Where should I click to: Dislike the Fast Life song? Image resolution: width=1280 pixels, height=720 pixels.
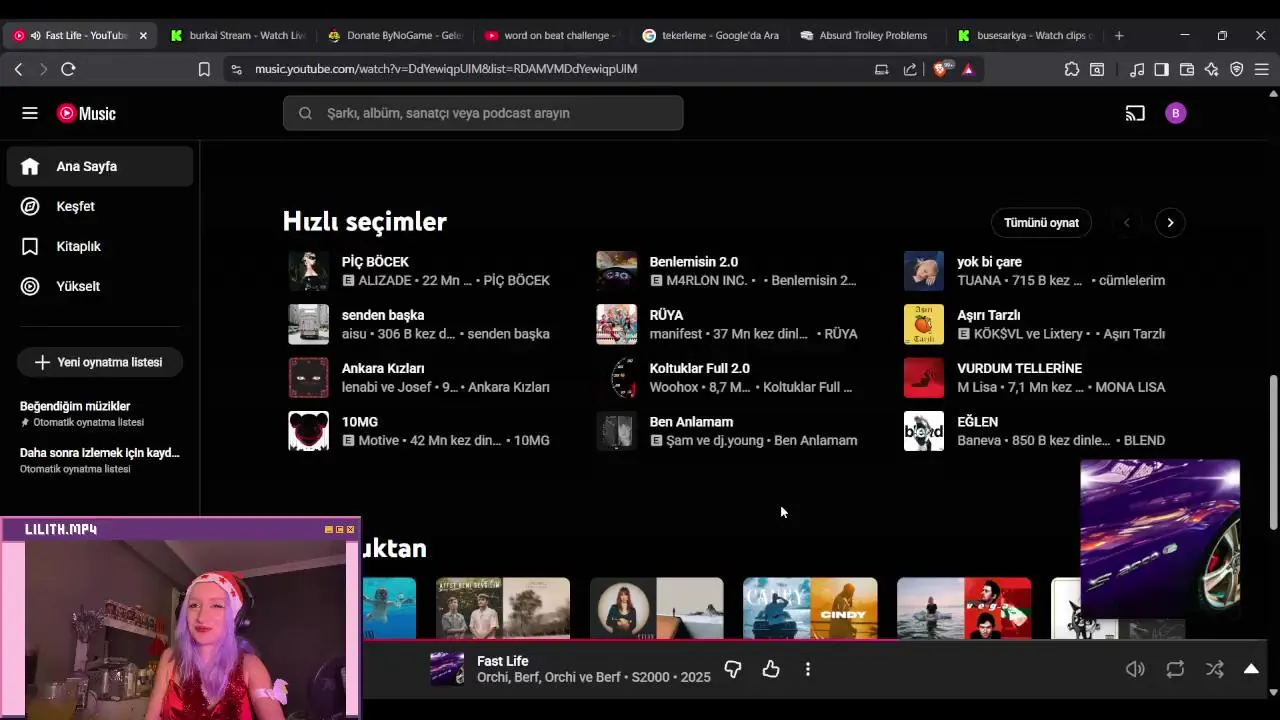(733, 669)
